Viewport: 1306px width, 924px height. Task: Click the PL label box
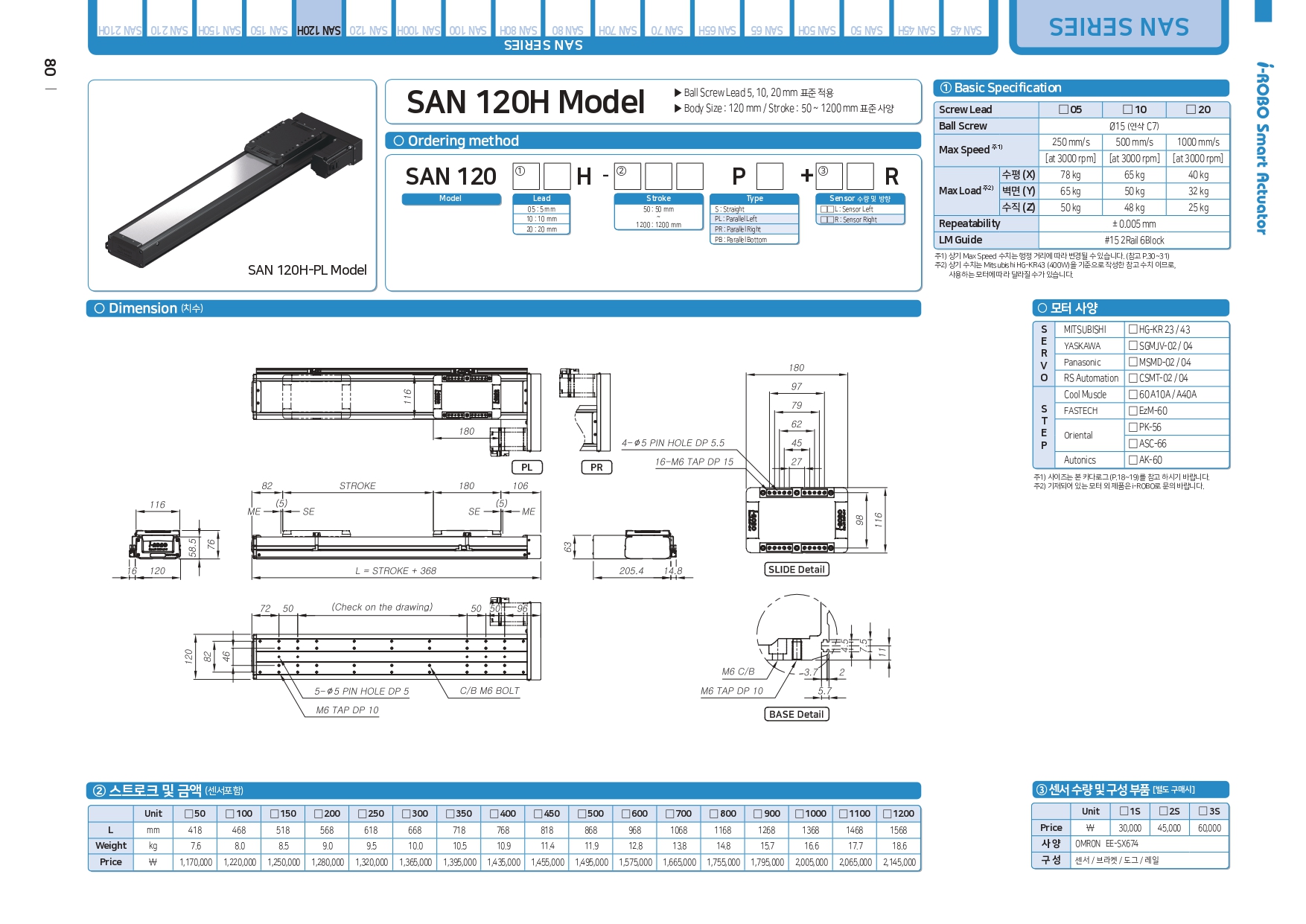(527, 468)
